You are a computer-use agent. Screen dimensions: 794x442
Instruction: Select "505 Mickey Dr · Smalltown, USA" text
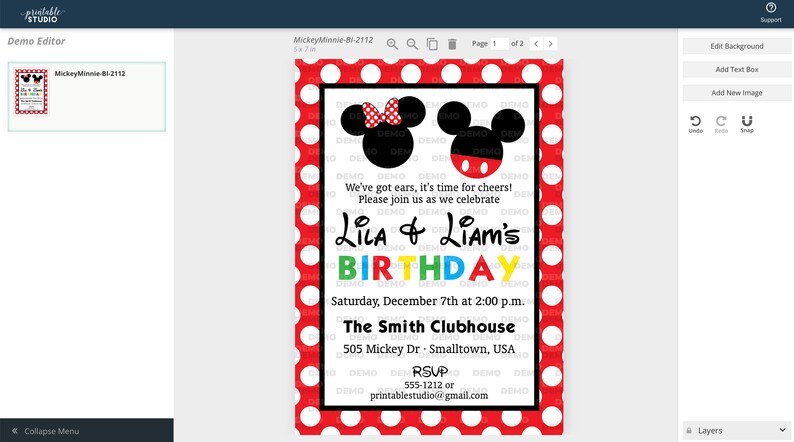point(429,349)
